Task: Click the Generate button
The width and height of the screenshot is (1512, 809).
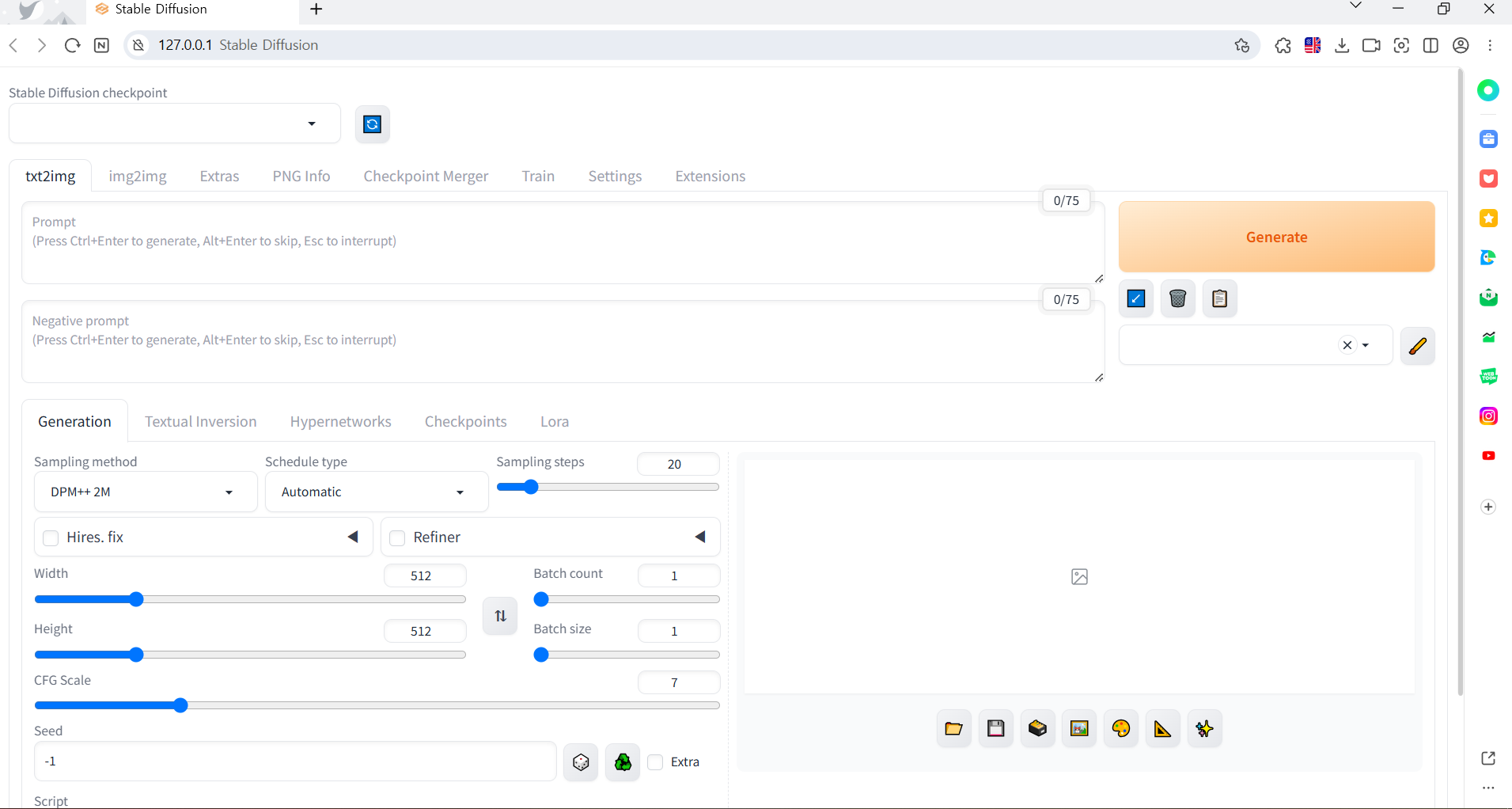Action: pos(1276,237)
